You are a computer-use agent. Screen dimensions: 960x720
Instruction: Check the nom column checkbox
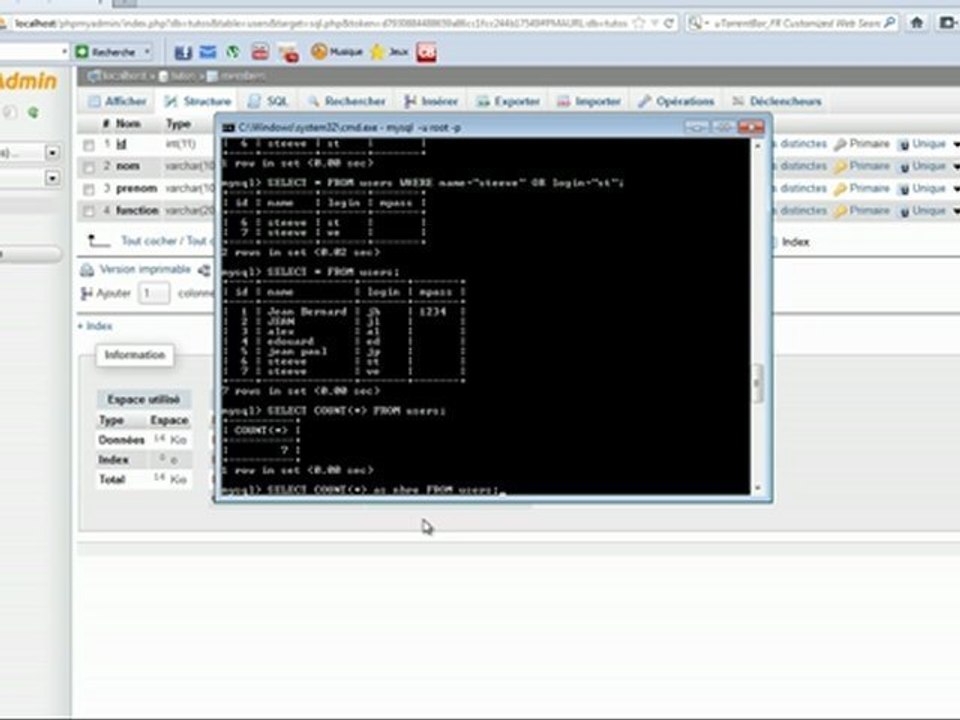(x=89, y=167)
